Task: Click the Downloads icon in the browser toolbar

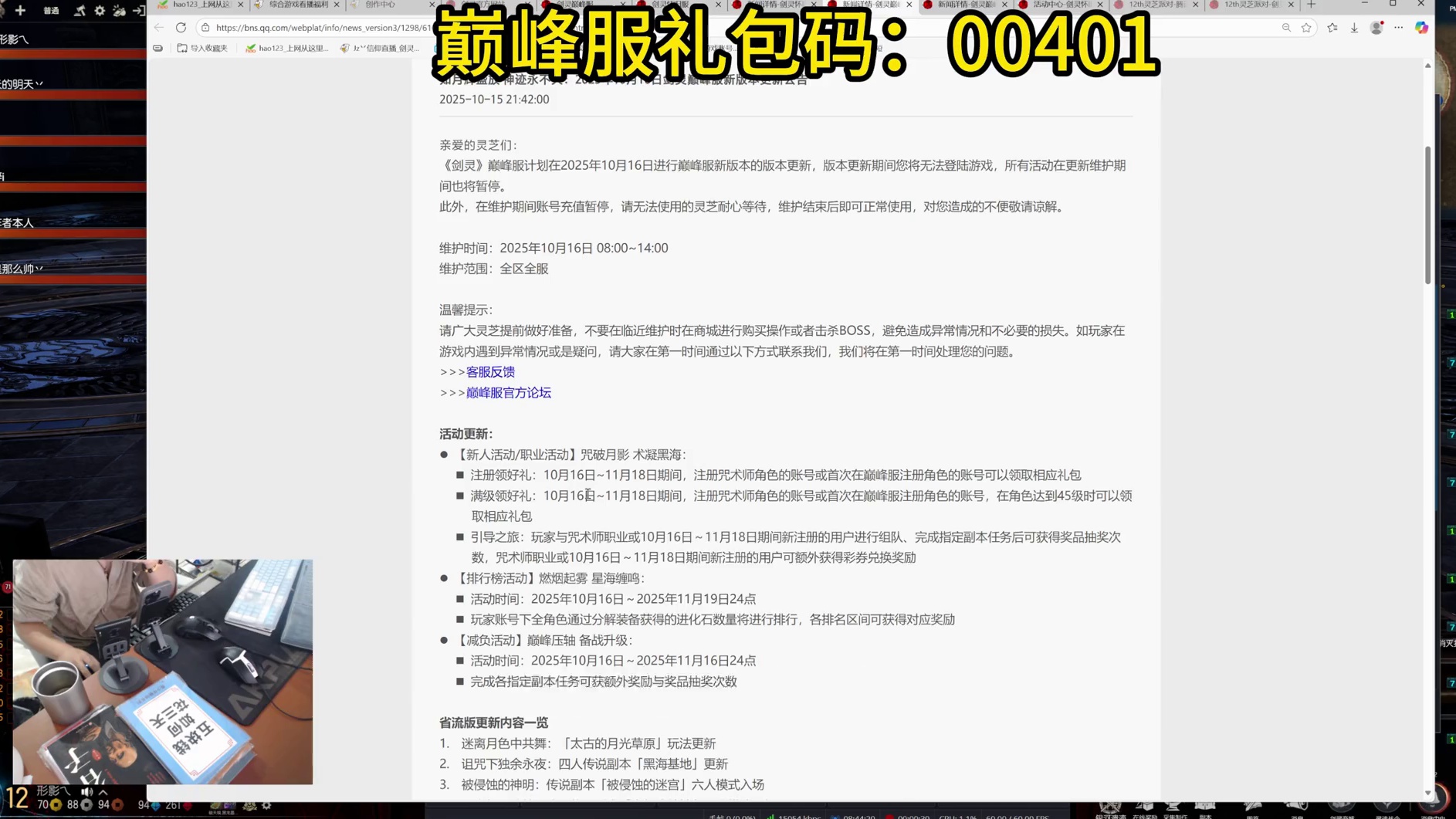Action: [1354, 28]
